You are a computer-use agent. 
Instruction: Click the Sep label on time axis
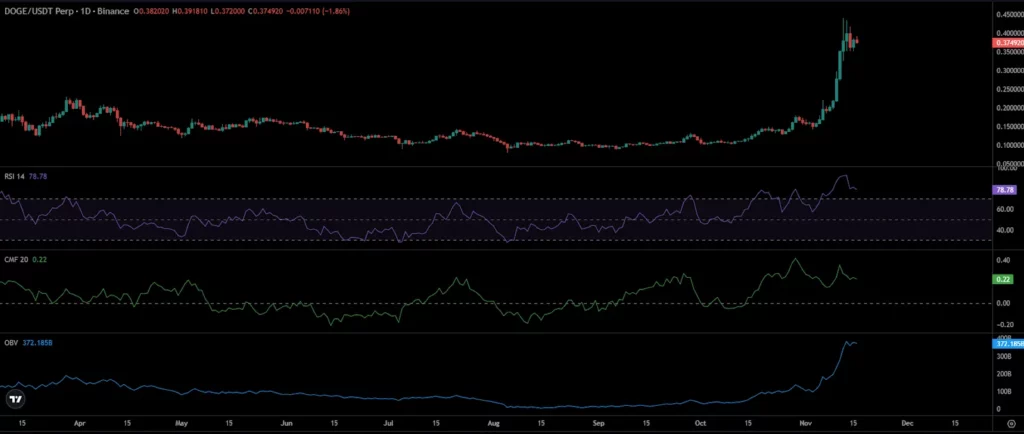(600, 423)
